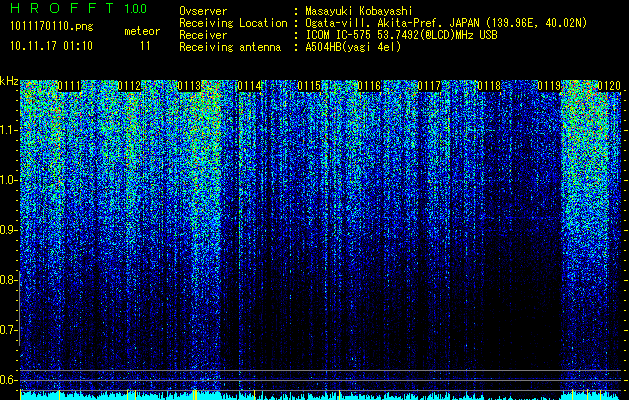Click the Ovserver label
The height and width of the screenshot is (400, 629).
coord(203,11)
